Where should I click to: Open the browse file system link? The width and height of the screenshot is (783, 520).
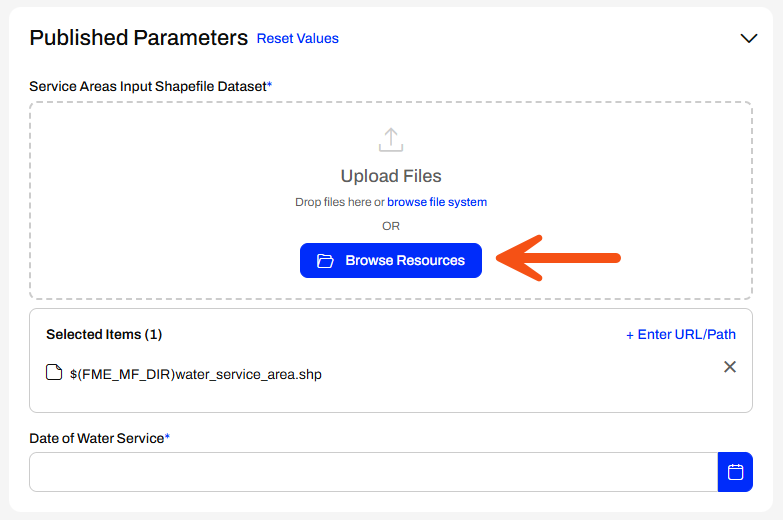click(x=437, y=202)
